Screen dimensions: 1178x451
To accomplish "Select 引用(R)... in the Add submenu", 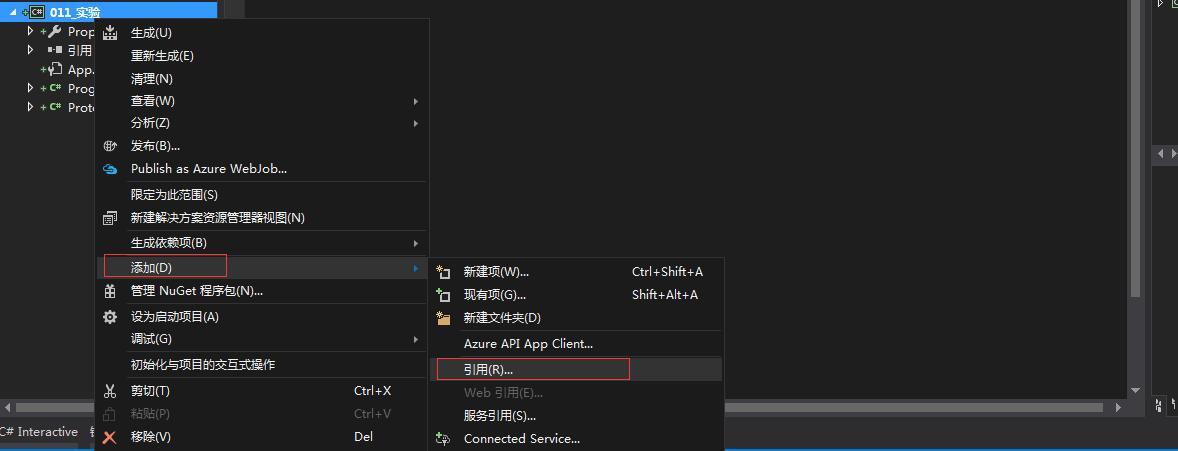I will [x=576, y=369].
